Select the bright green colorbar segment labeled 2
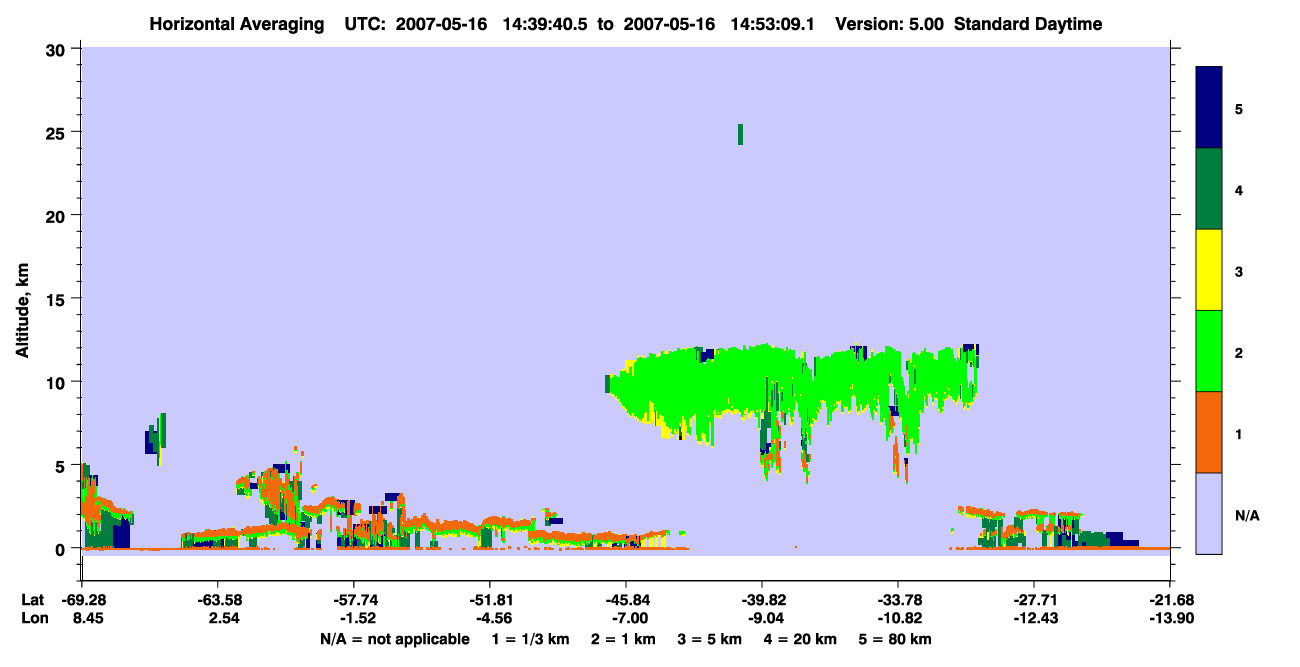Image resolution: width=1300 pixels, height=667 pixels. [1209, 351]
